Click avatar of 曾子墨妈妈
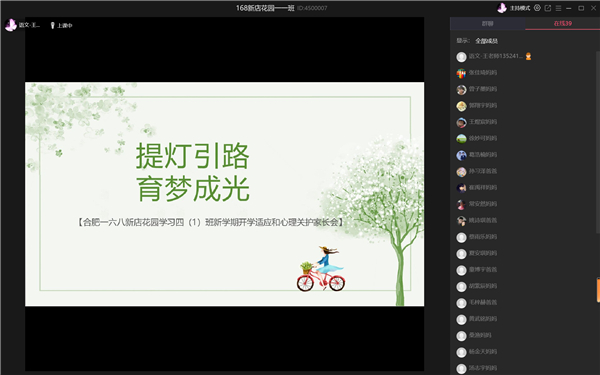 coord(461,90)
